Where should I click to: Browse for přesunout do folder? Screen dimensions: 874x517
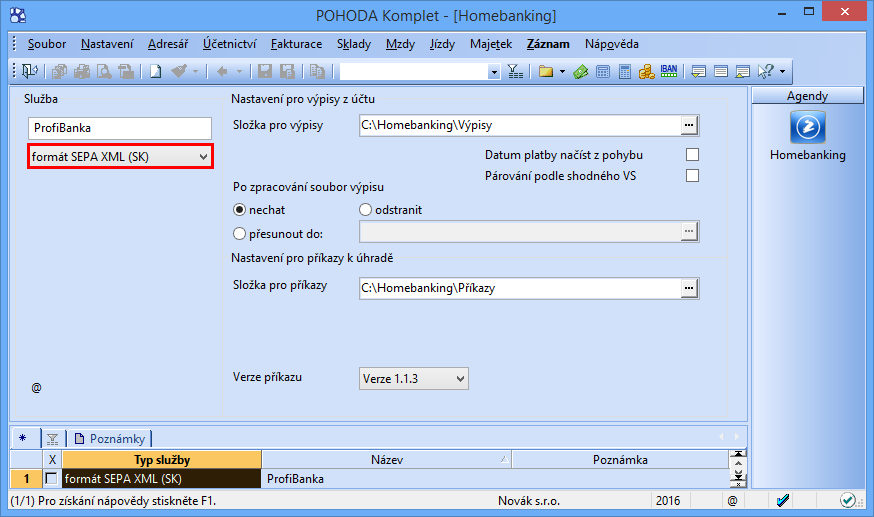pyautogui.click(x=689, y=231)
